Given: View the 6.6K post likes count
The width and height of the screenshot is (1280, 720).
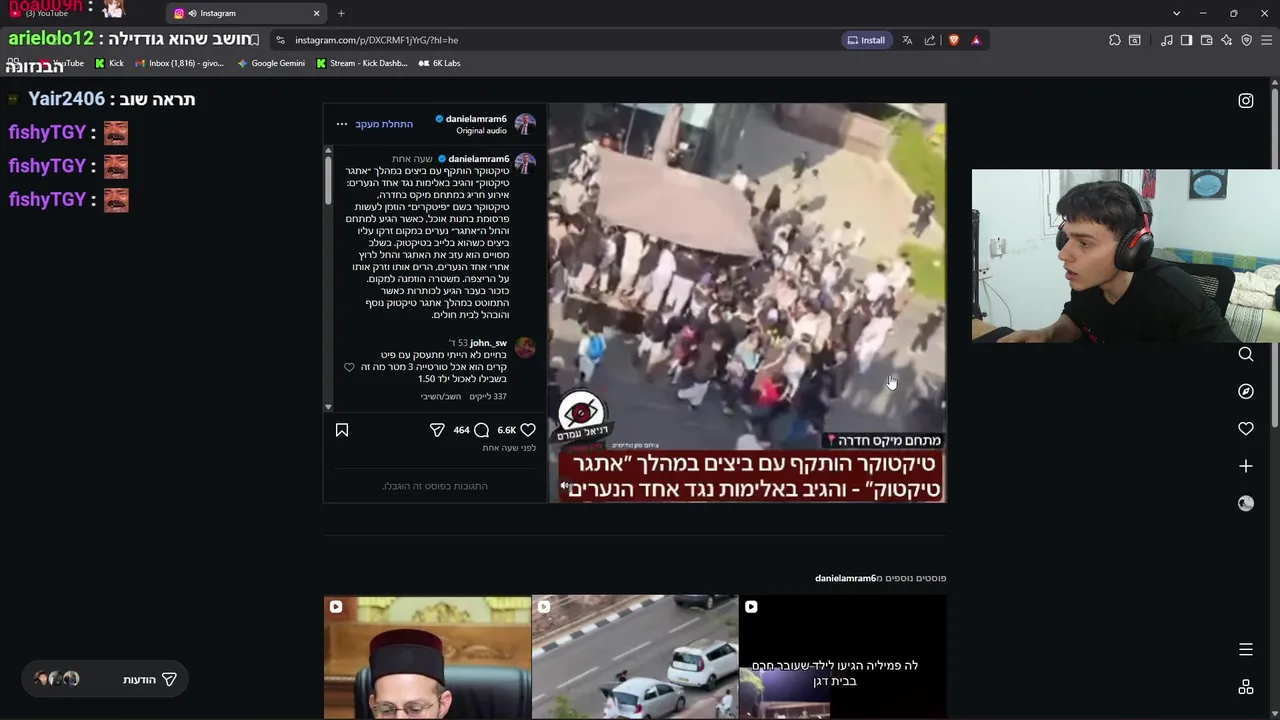Looking at the screenshot, I should pyautogui.click(x=507, y=430).
